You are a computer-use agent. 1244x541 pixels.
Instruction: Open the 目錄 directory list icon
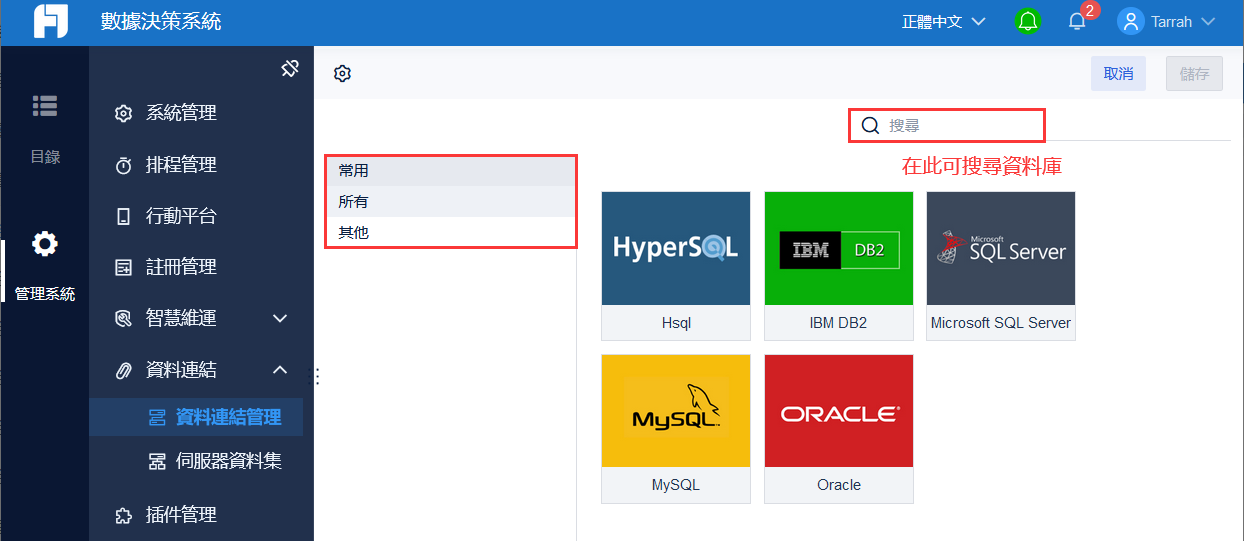(45, 105)
